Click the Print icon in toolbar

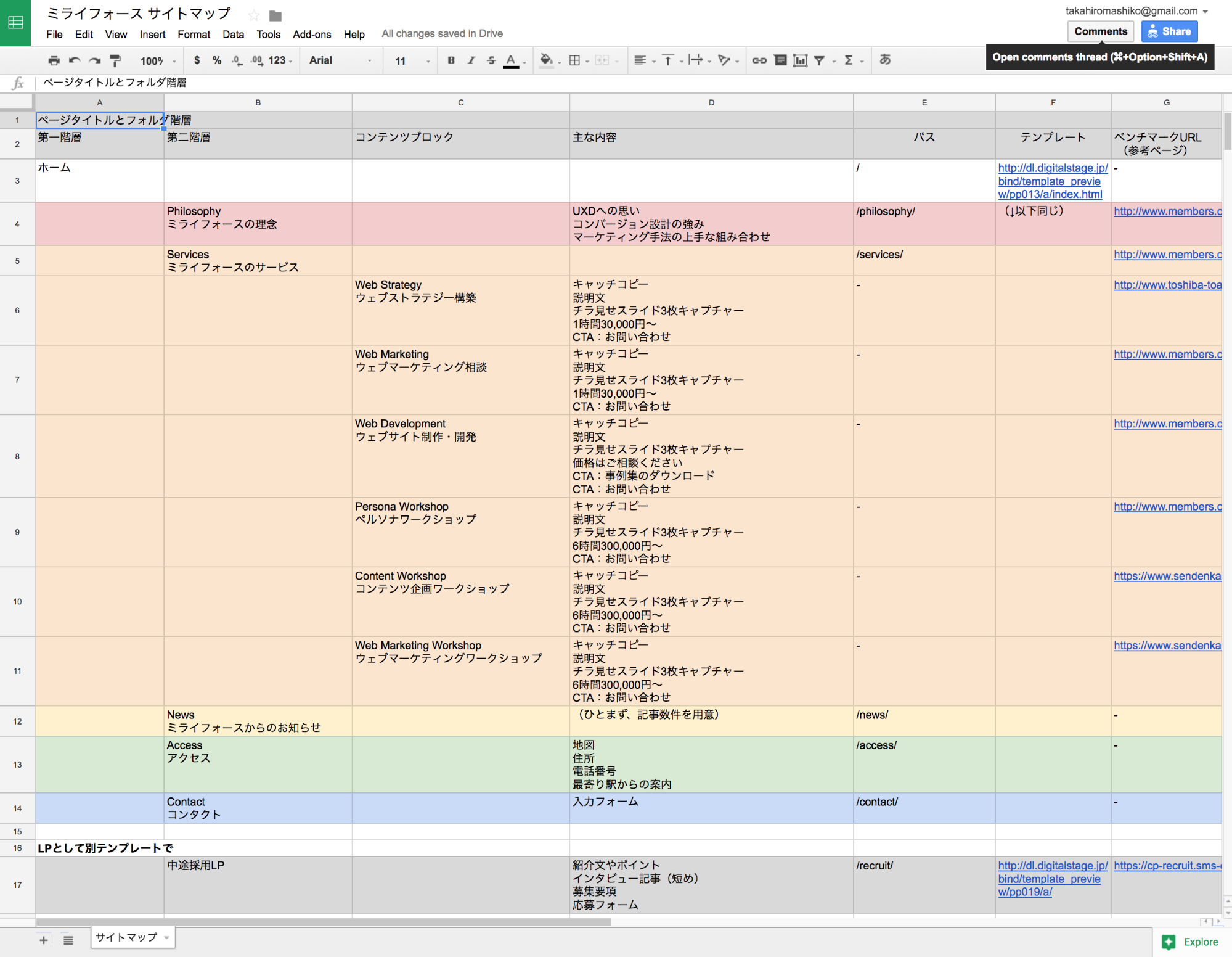coord(54,60)
